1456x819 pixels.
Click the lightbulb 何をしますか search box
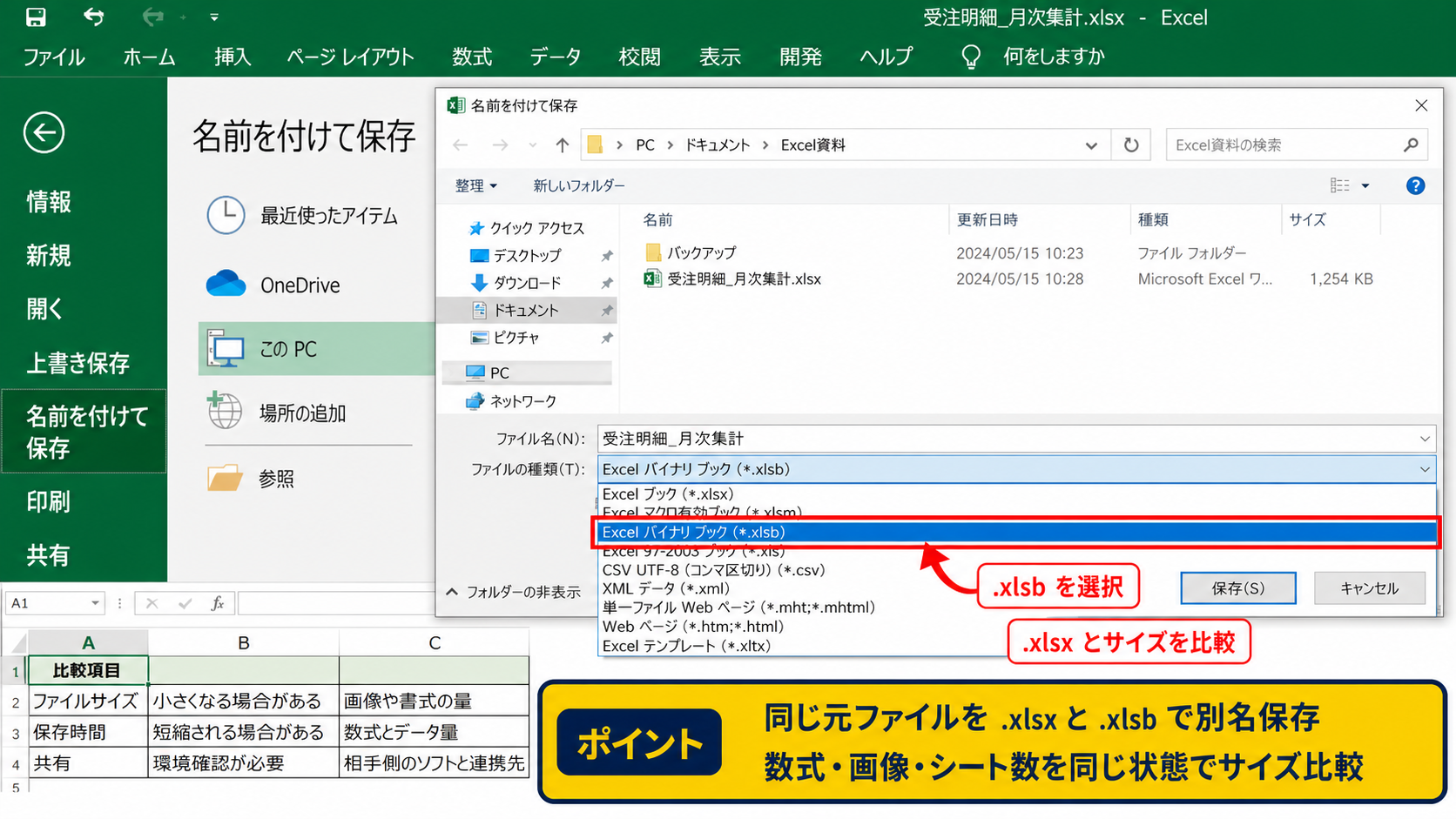point(1033,57)
